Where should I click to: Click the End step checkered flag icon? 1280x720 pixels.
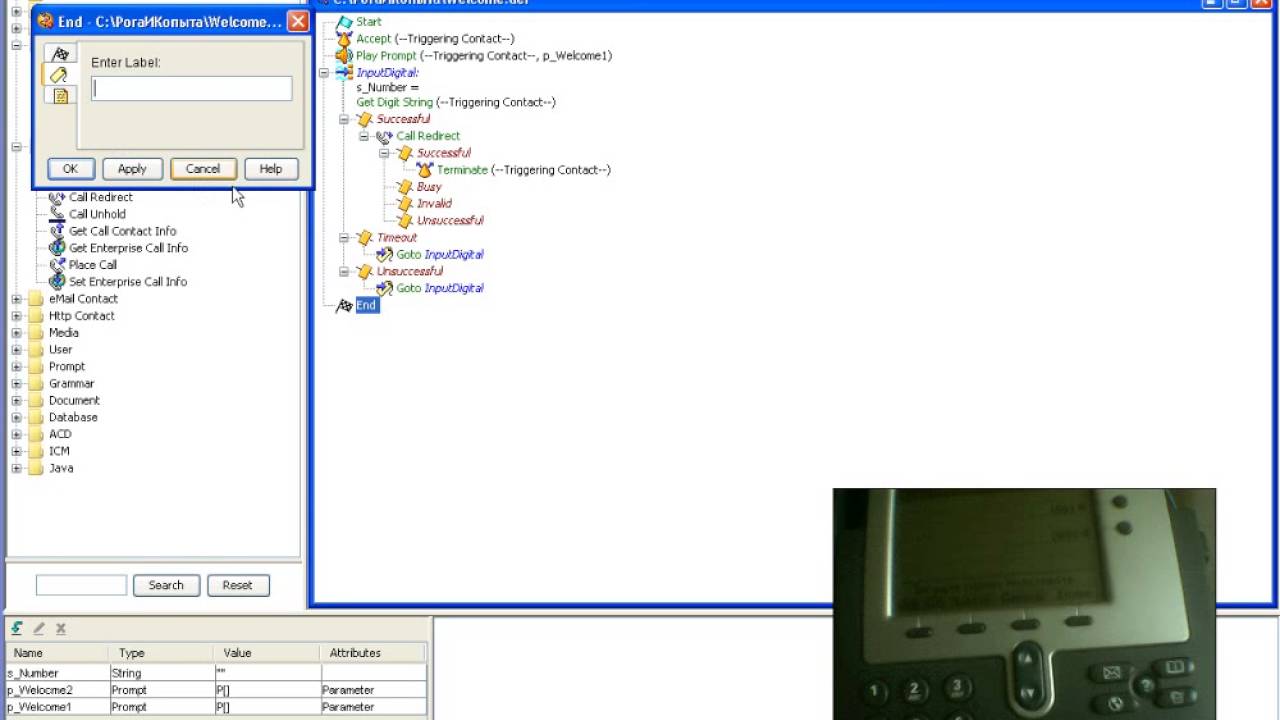click(x=344, y=306)
